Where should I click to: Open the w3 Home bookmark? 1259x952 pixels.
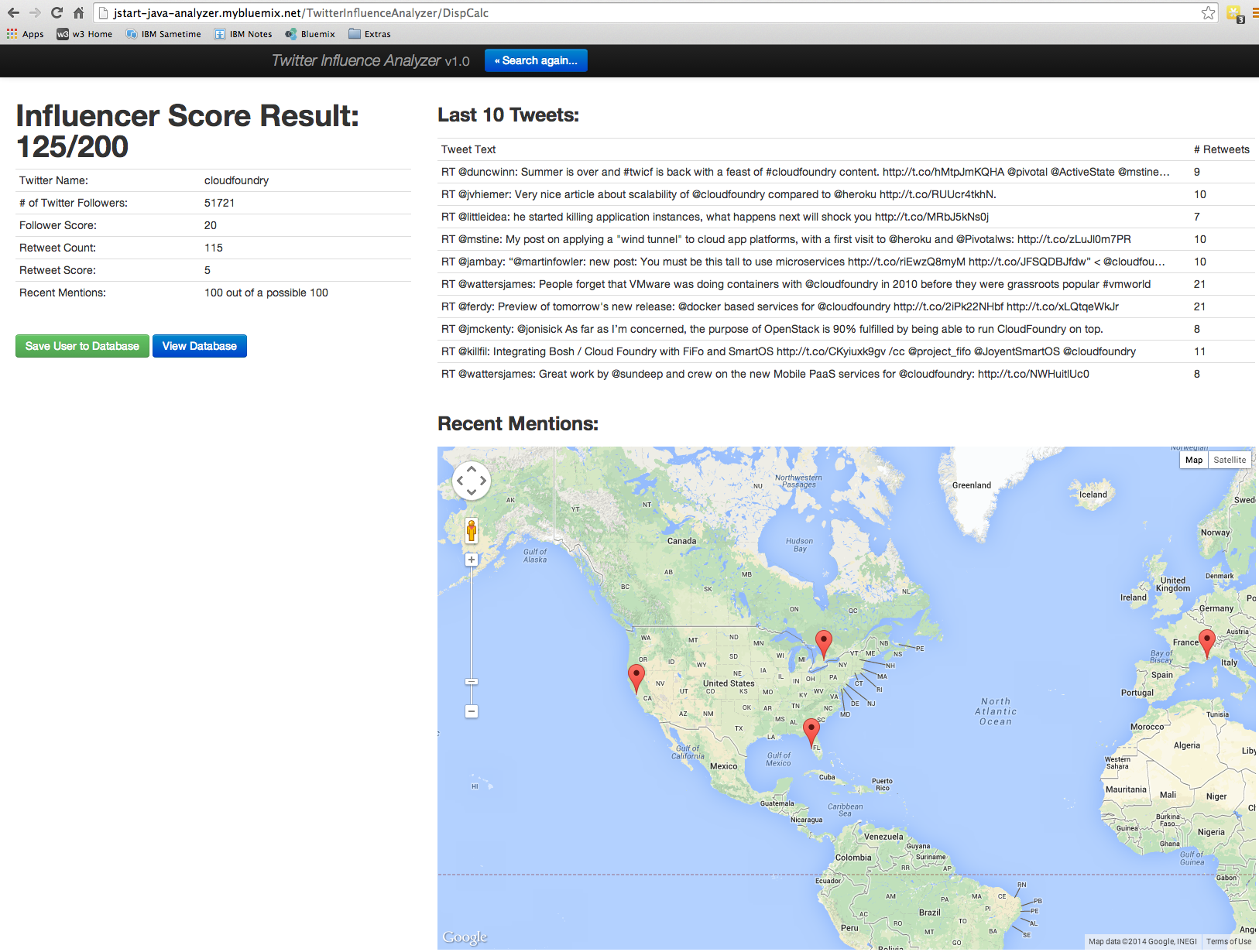point(84,34)
